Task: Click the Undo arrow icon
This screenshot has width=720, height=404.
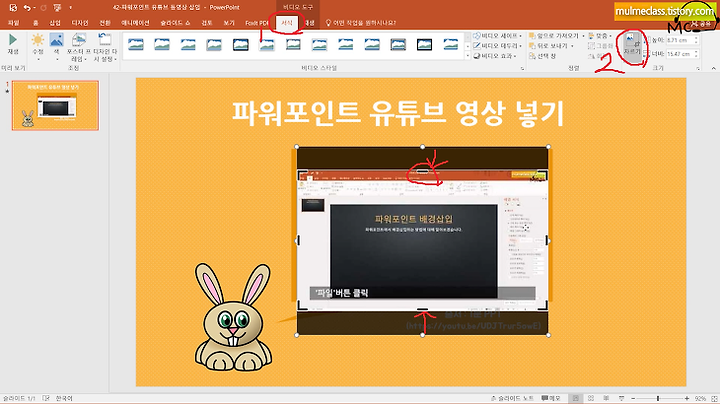Action: pos(27,7)
